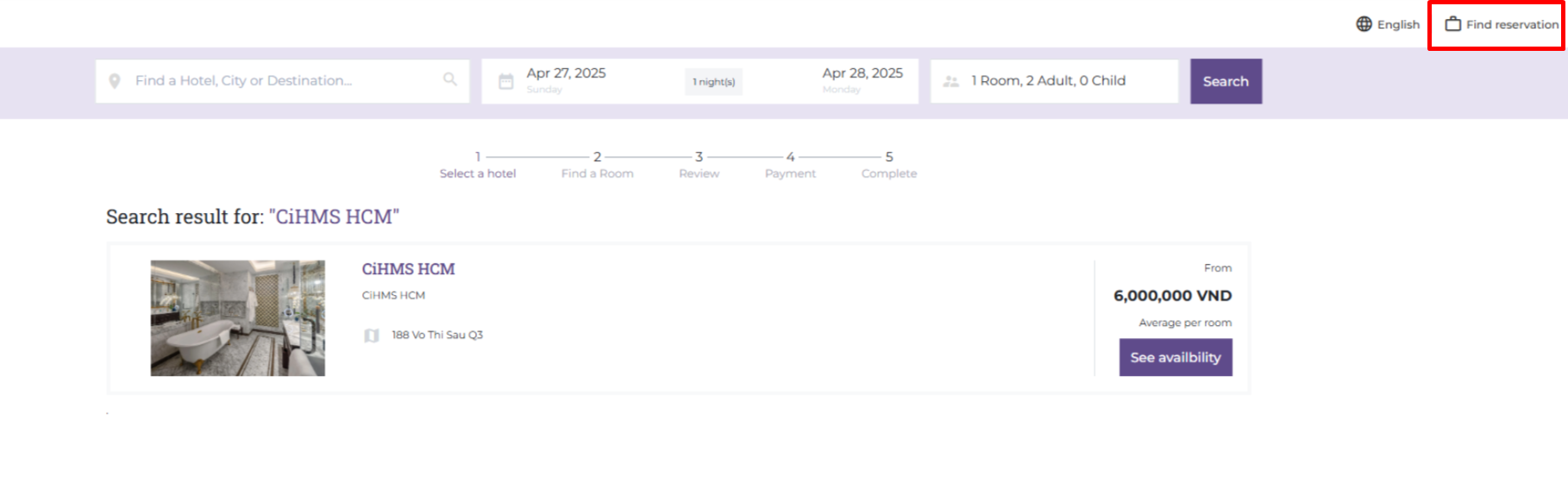Click the CiHMS HCM hotel photo thumbnail
The width and height of the screenshot is (1568, 483).
tap(238, 318)
